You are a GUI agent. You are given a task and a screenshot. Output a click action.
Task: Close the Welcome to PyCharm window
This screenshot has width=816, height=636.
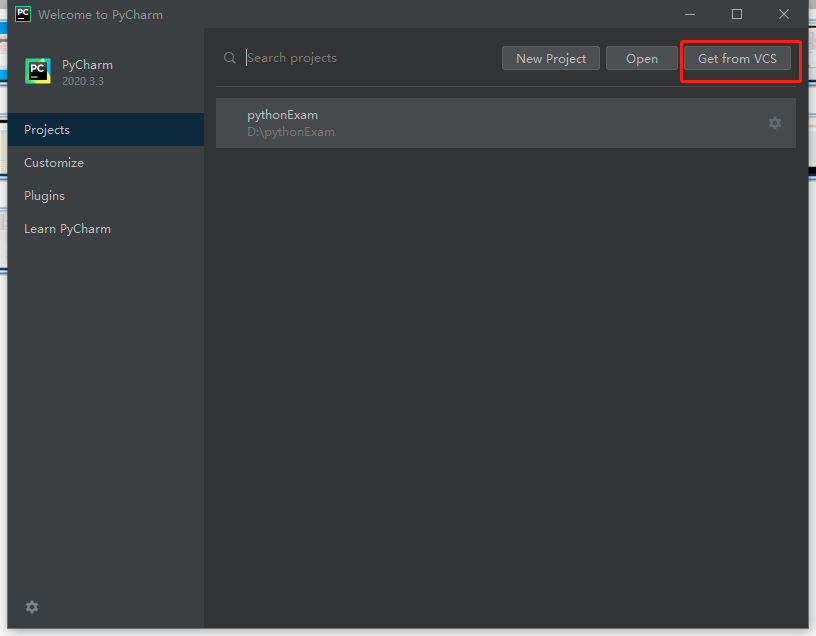784,14
